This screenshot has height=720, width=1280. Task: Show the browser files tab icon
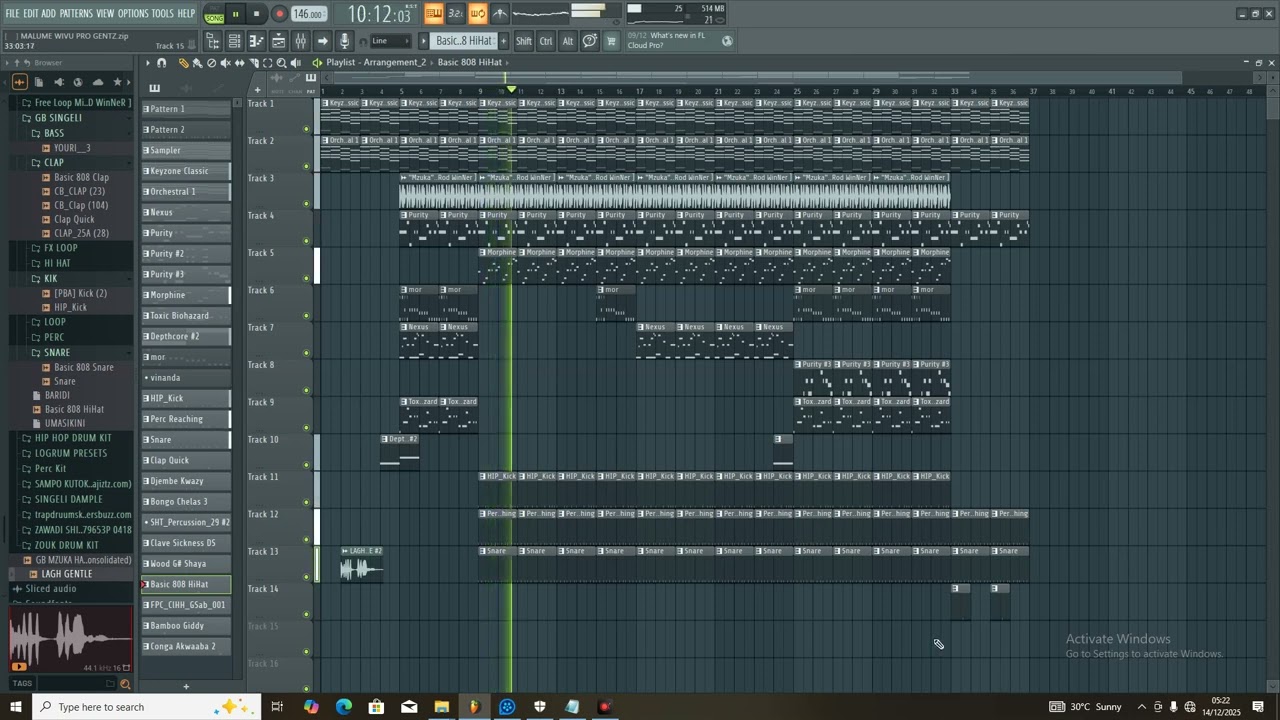(x=39, y=82)
